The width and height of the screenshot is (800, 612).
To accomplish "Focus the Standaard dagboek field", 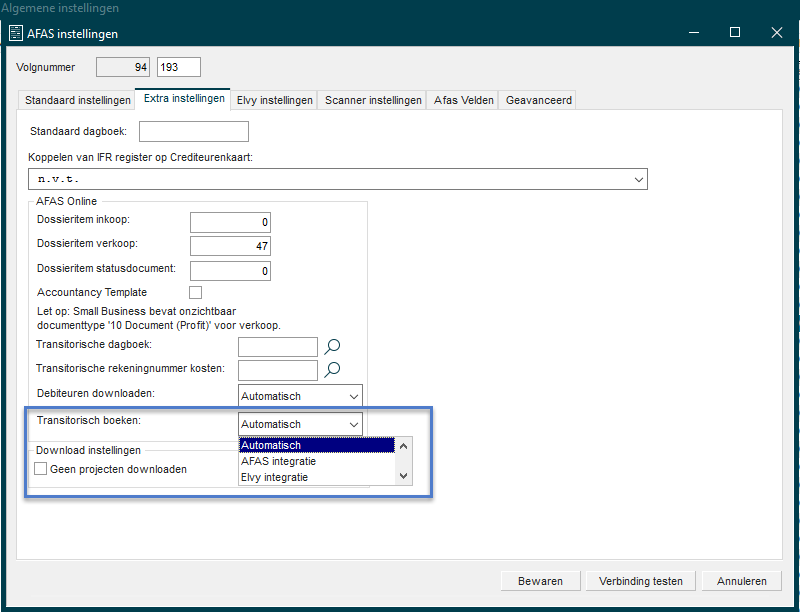I will (x=194, y=132).
